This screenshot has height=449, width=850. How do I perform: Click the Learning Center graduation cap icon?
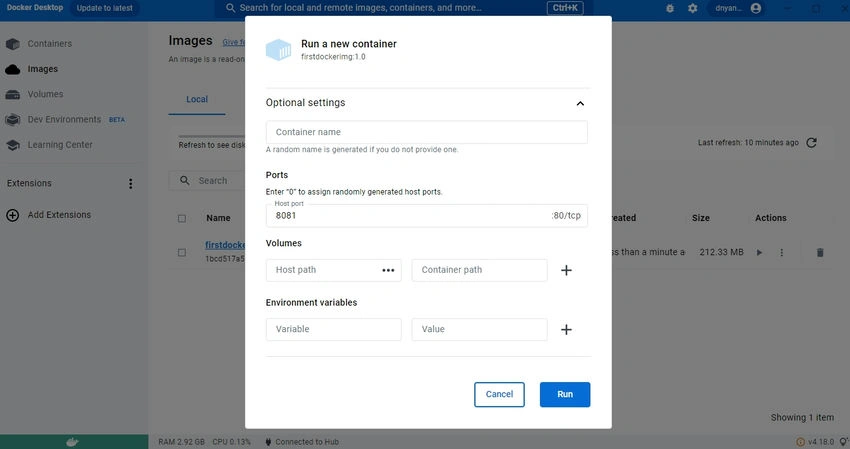tap(12, 145)
